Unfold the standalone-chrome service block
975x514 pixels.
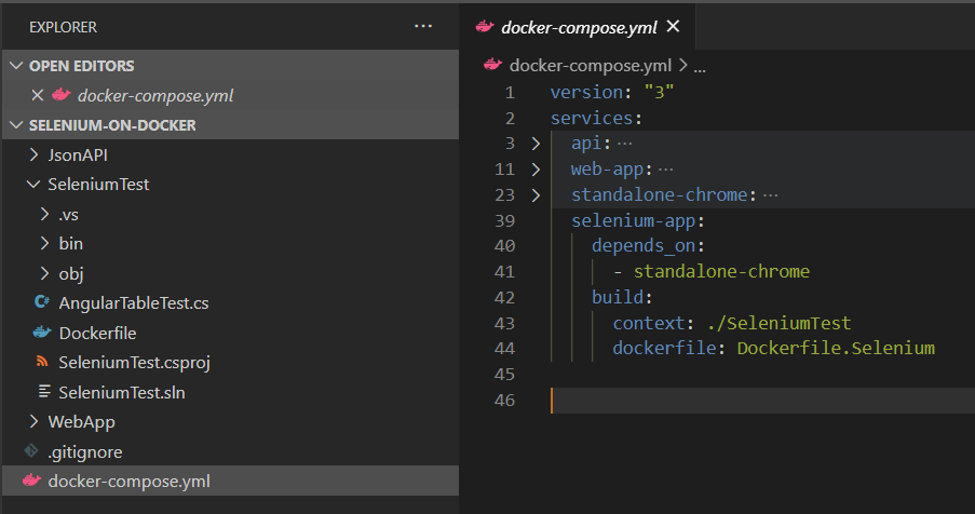click(536, 195)
